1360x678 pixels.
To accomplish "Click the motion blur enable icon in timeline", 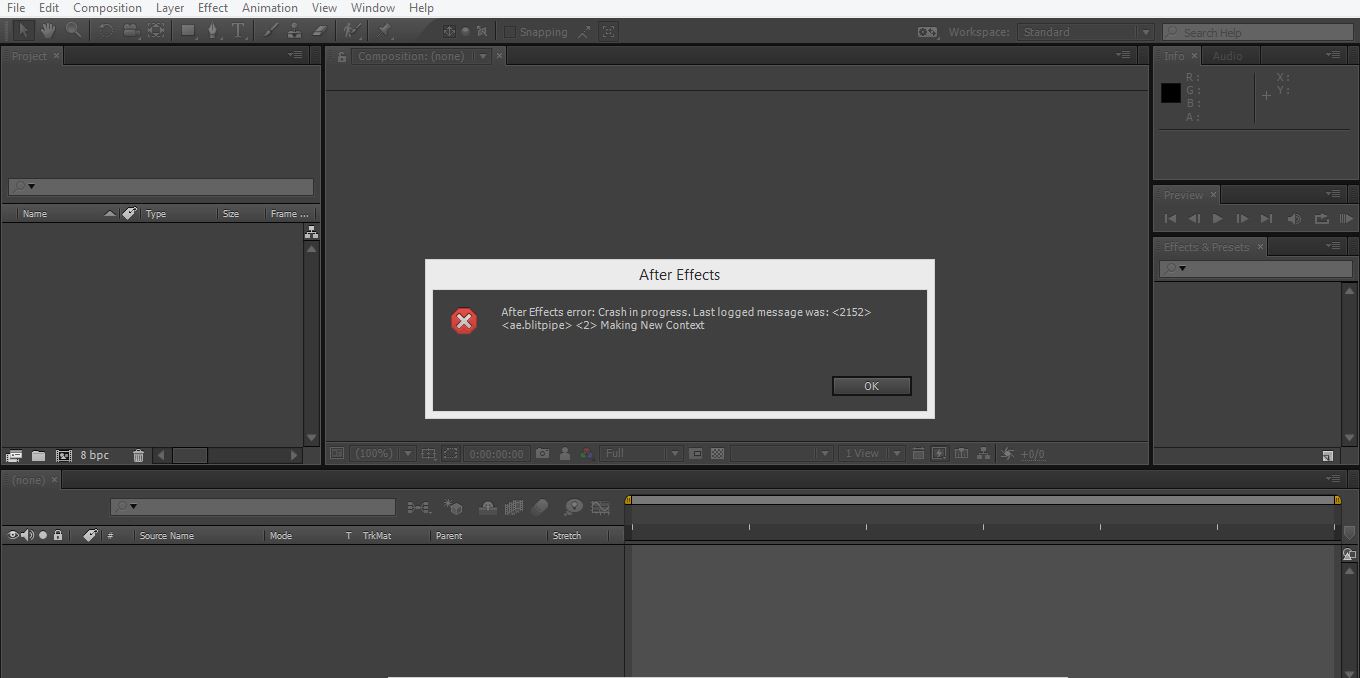I will [540, 508].
